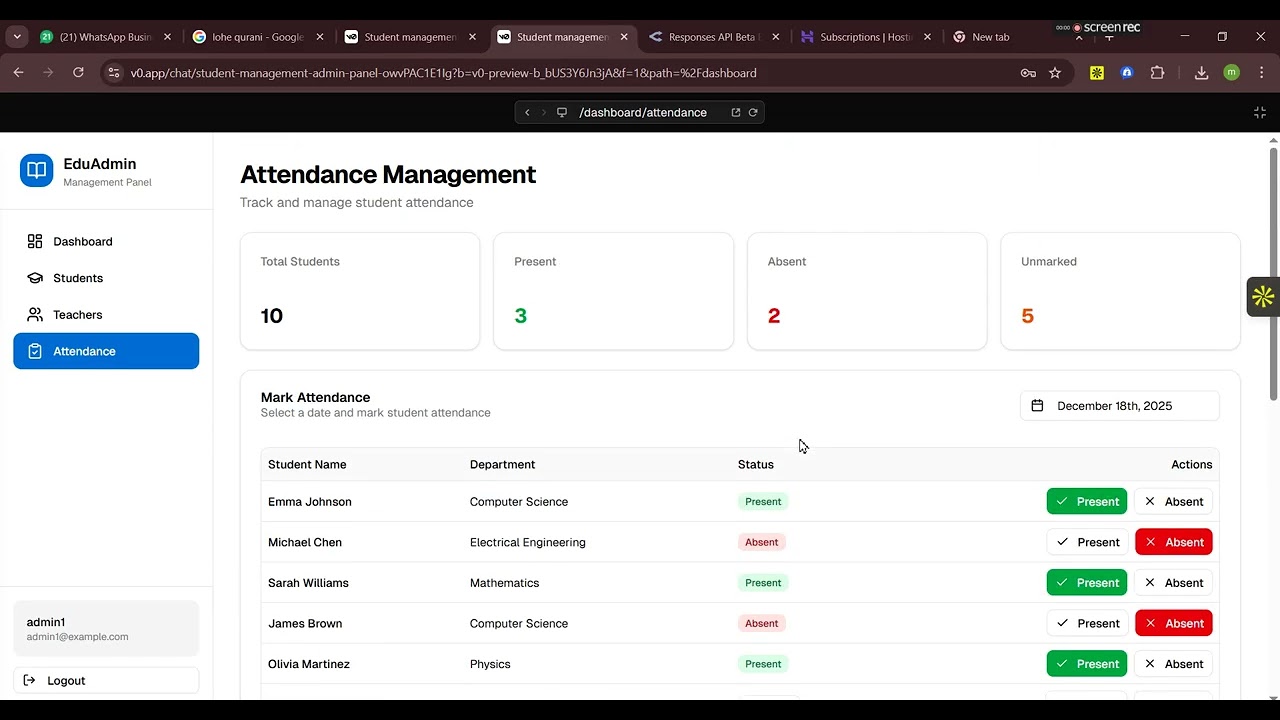
Task: Click the EduAdmin book logo icon
Action: [x=37, y=170]
